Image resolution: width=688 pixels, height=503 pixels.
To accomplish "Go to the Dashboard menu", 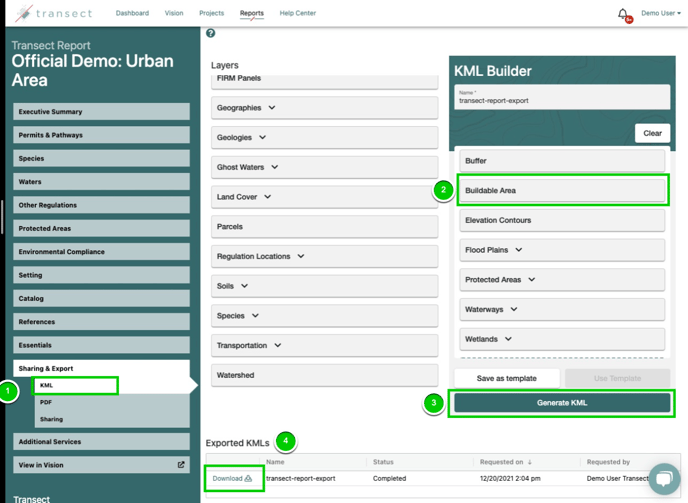I will 132,13.
